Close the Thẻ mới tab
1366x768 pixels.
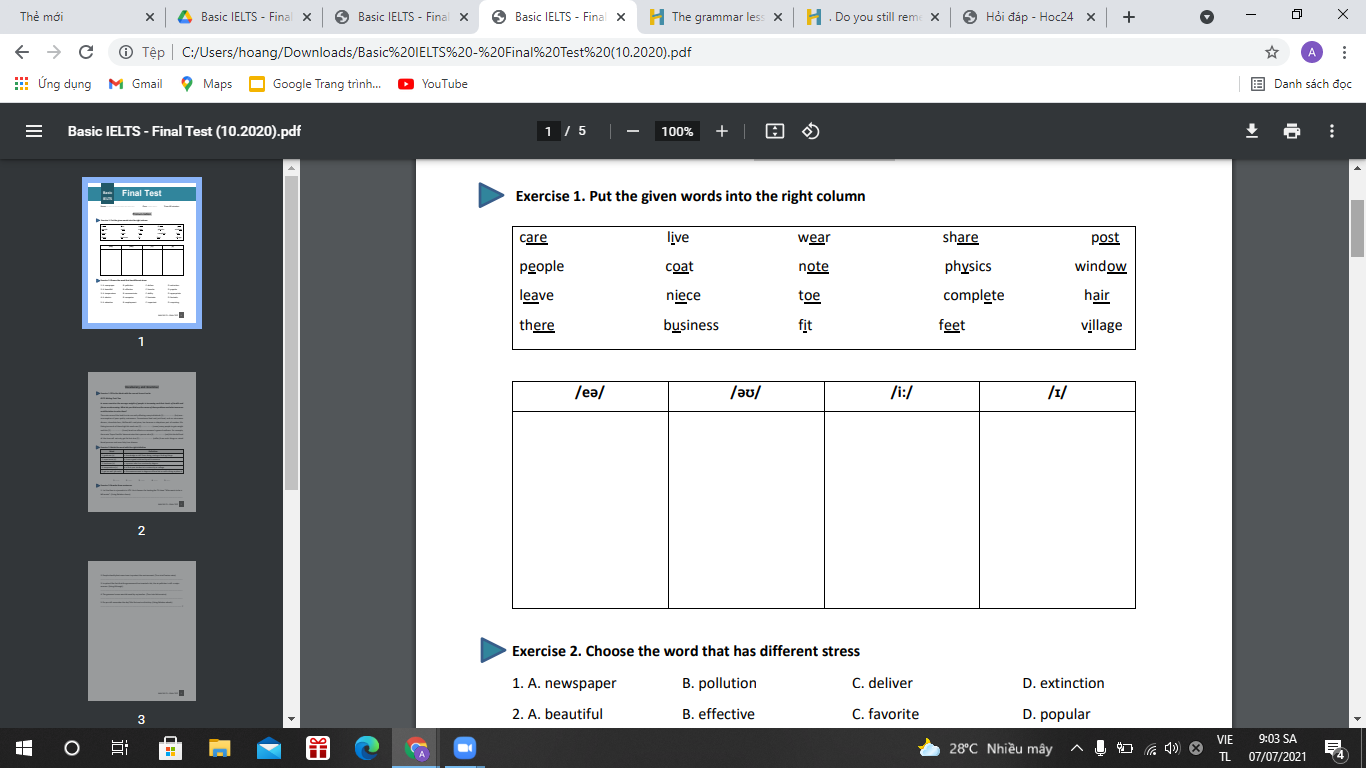149,17
